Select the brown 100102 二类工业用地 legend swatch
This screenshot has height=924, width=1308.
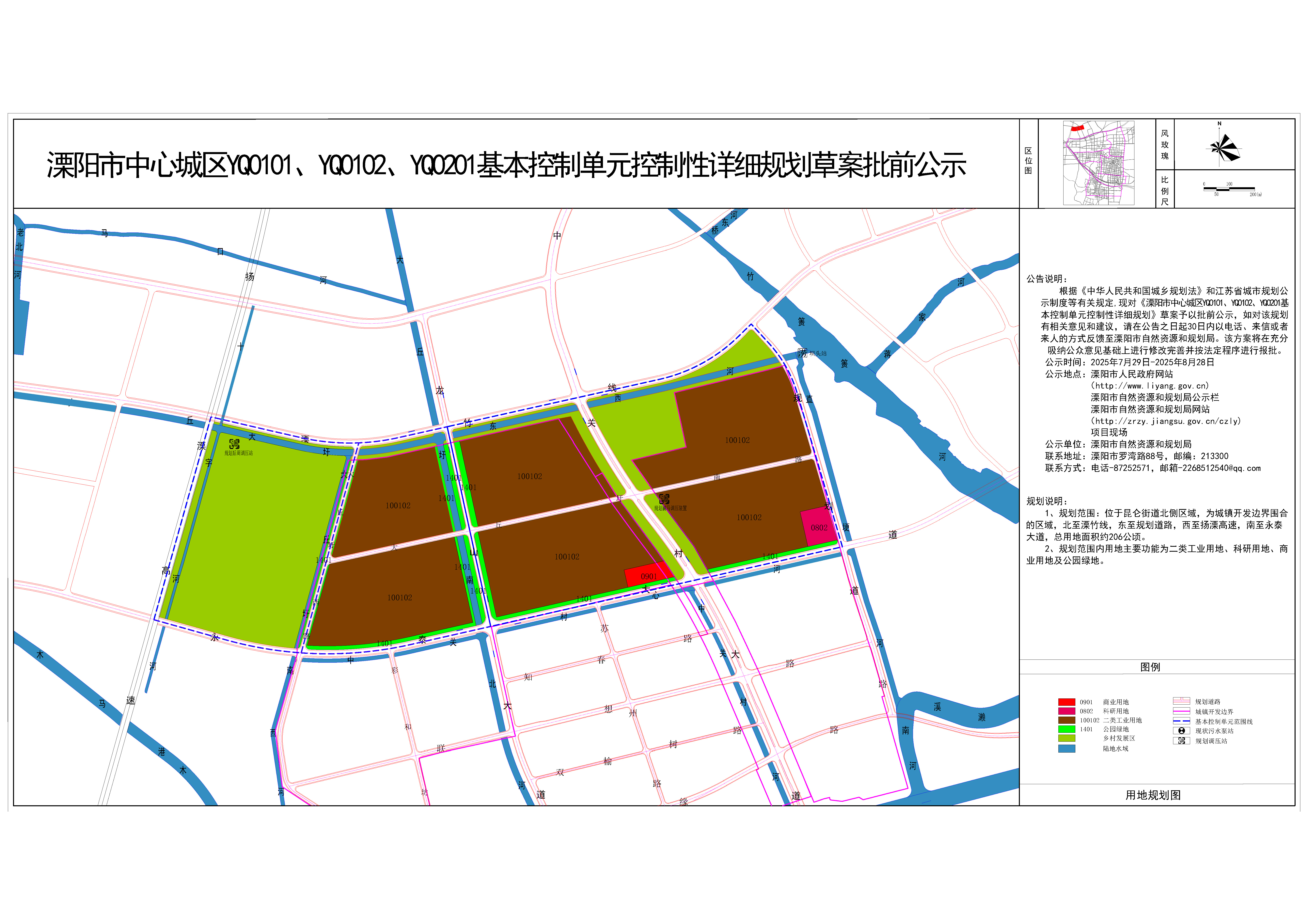[1067, 720]
